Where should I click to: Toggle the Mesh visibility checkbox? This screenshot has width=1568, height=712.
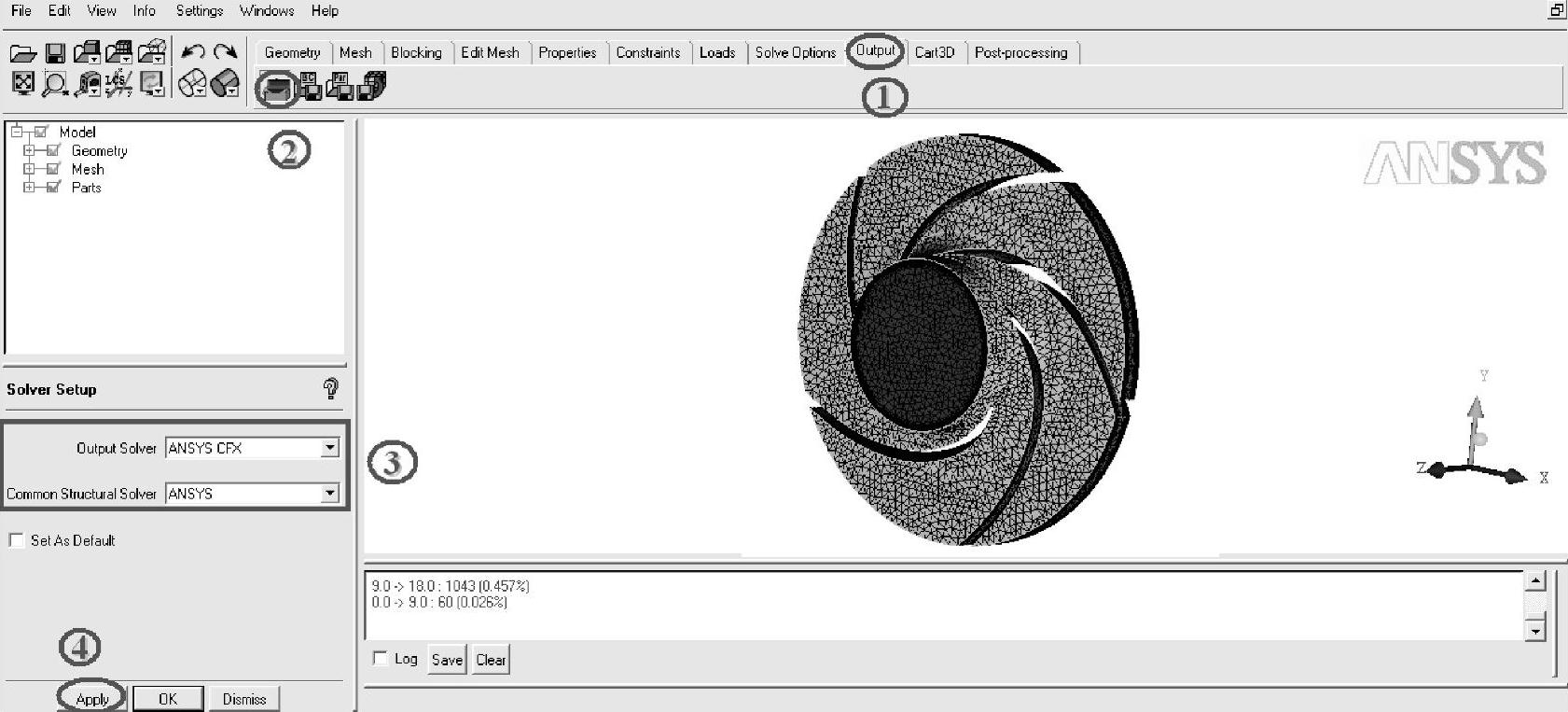[x=53, y=169]
